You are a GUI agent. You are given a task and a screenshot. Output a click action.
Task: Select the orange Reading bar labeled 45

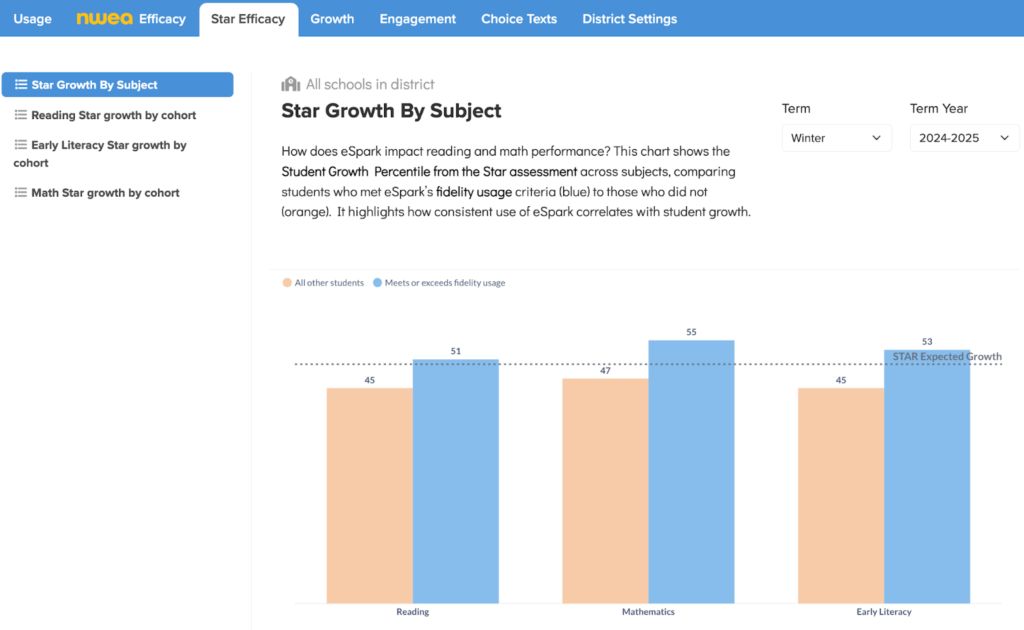(370, 496)
